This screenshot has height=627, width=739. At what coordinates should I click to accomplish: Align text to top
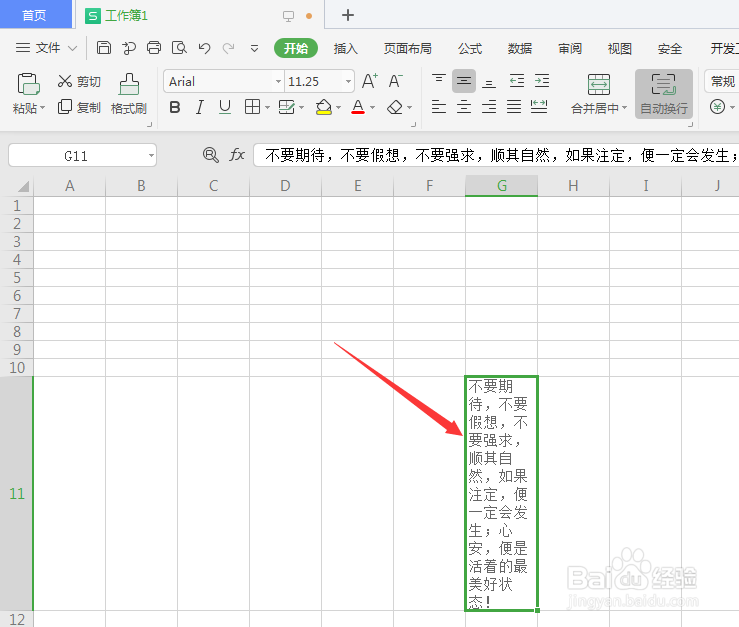coord(439,80)
